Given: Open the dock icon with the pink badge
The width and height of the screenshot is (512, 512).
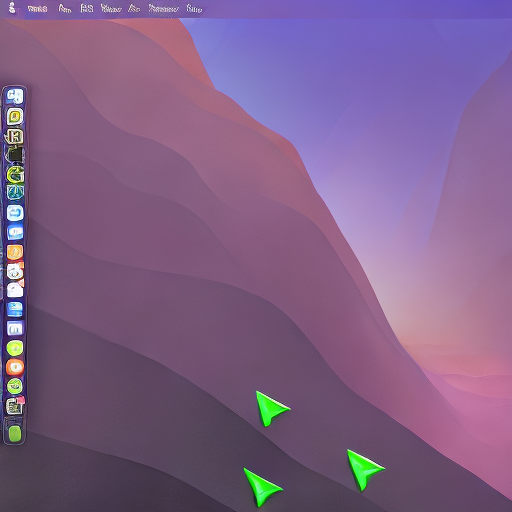Looking at the screenshot, I should click(15, 405).
